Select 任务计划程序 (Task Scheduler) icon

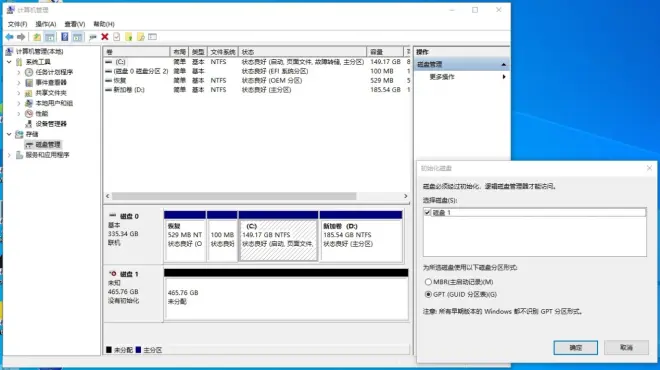29,72
